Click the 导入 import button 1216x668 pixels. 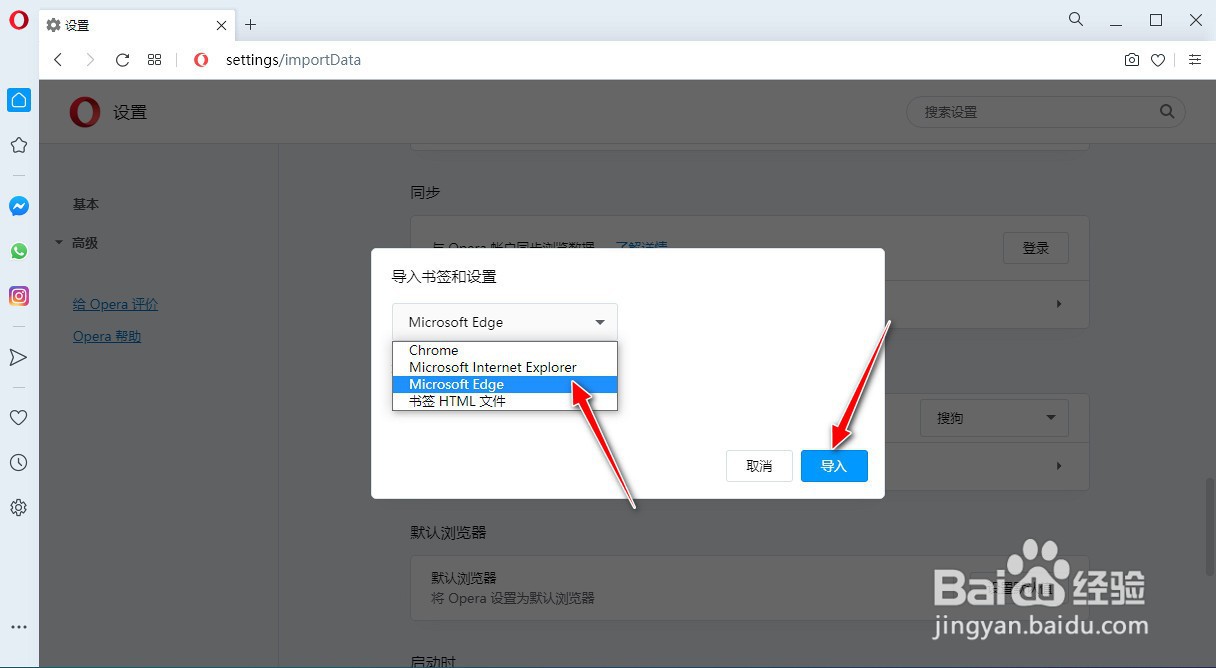834,466
